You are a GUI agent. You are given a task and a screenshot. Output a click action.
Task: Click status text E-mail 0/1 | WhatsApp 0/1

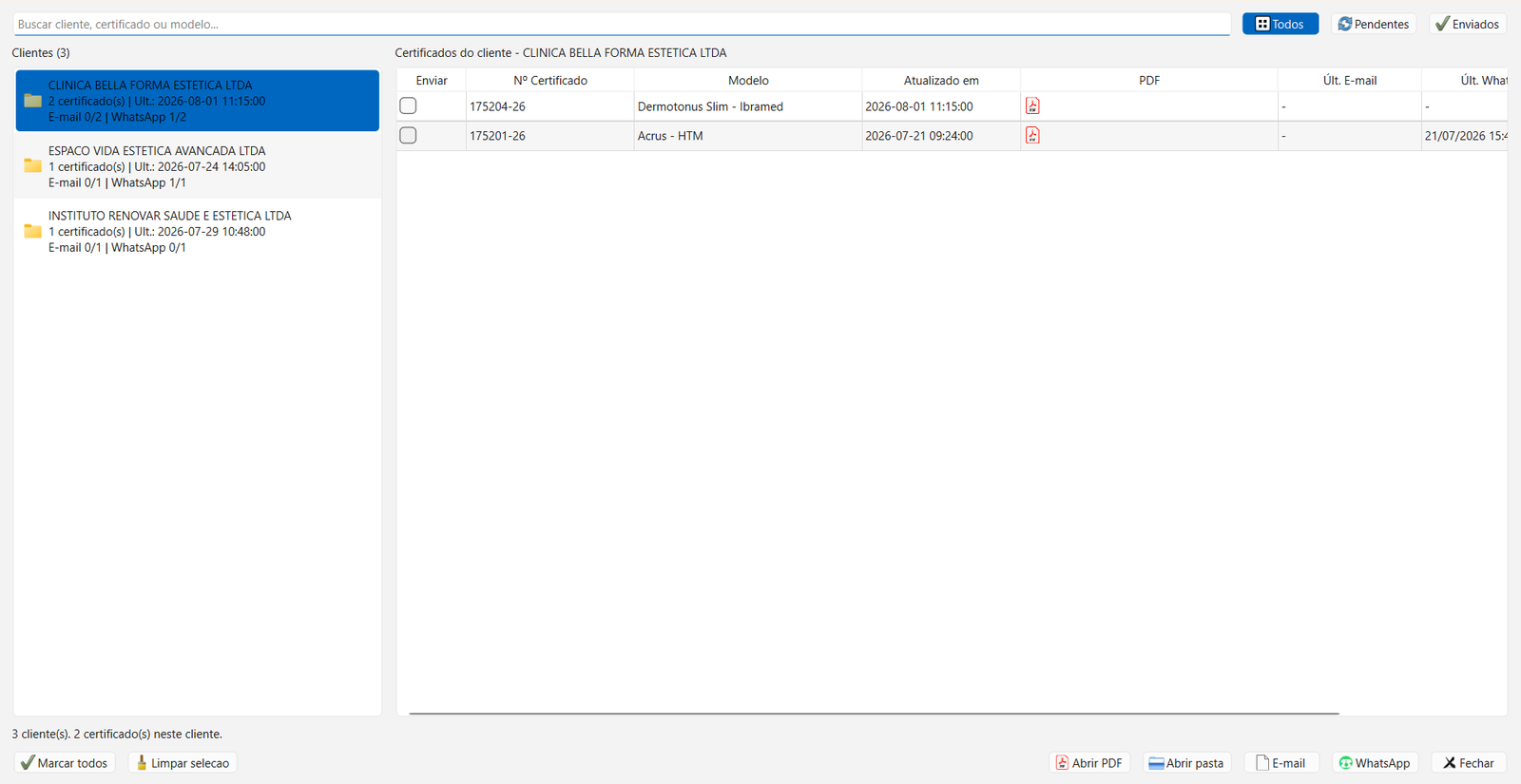(117, 247)
